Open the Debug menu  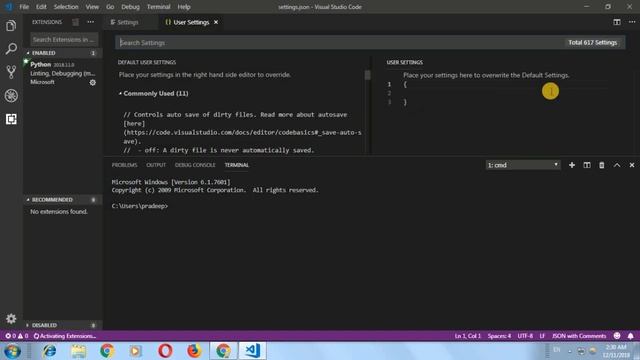[131, 7]
